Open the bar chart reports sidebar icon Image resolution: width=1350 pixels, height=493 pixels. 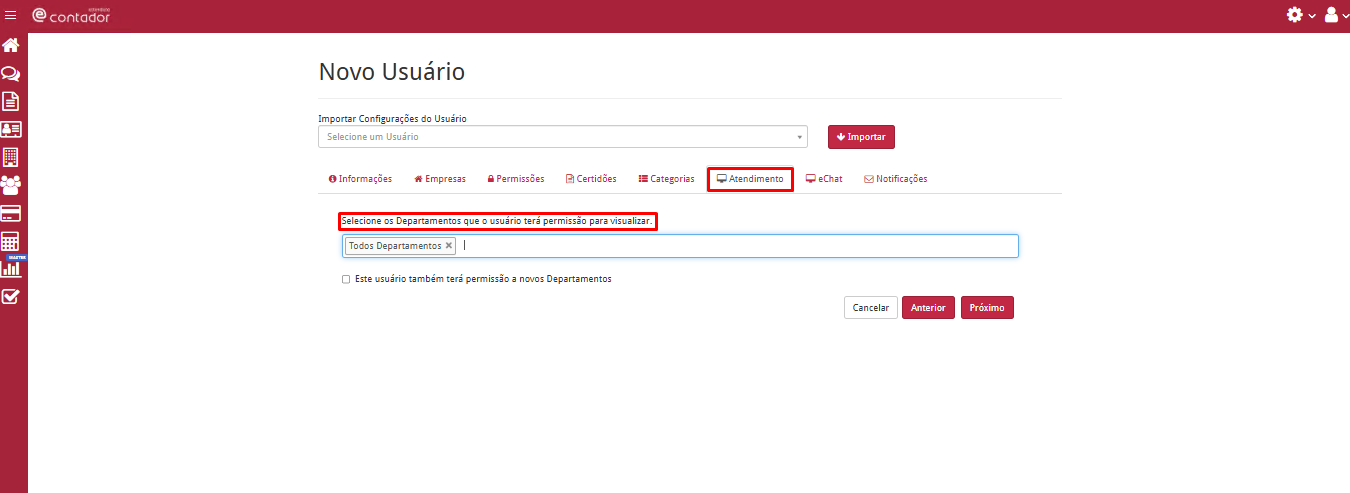point(11,268)
